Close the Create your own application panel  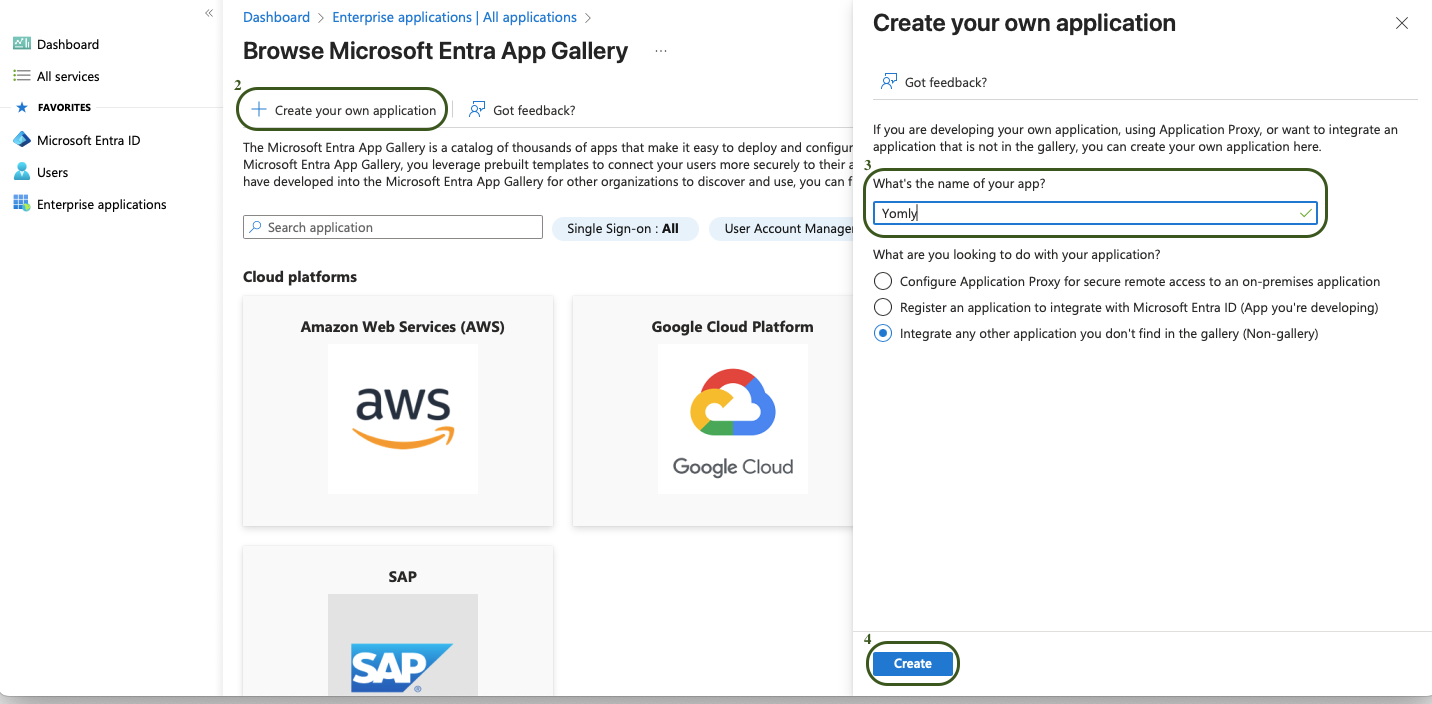(1402, 23)
